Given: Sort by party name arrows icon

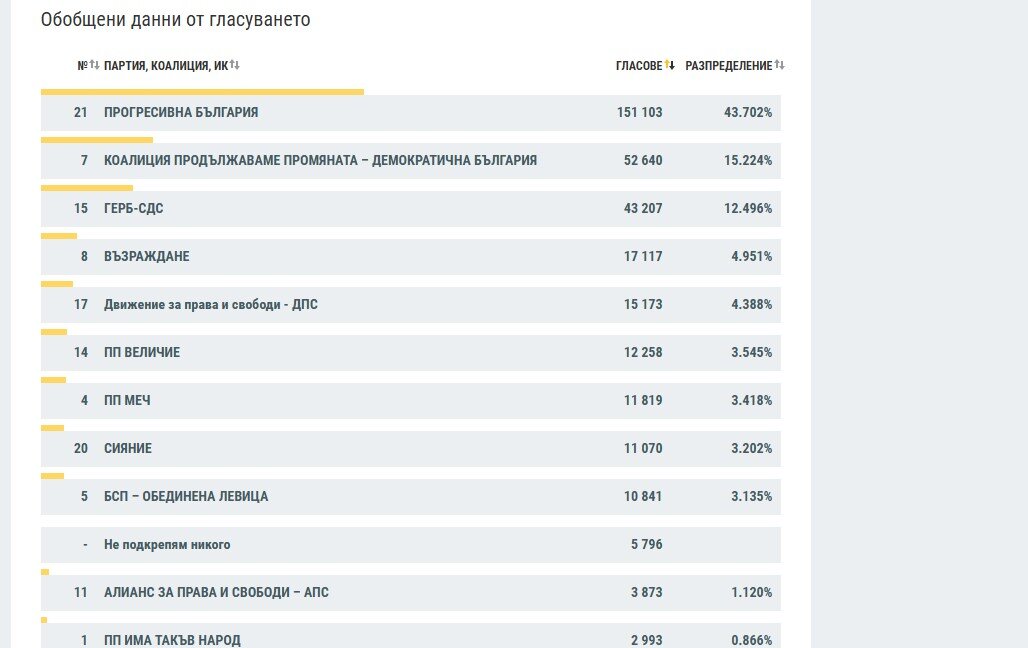Looking at the screenshot, I should pos(235,65).
